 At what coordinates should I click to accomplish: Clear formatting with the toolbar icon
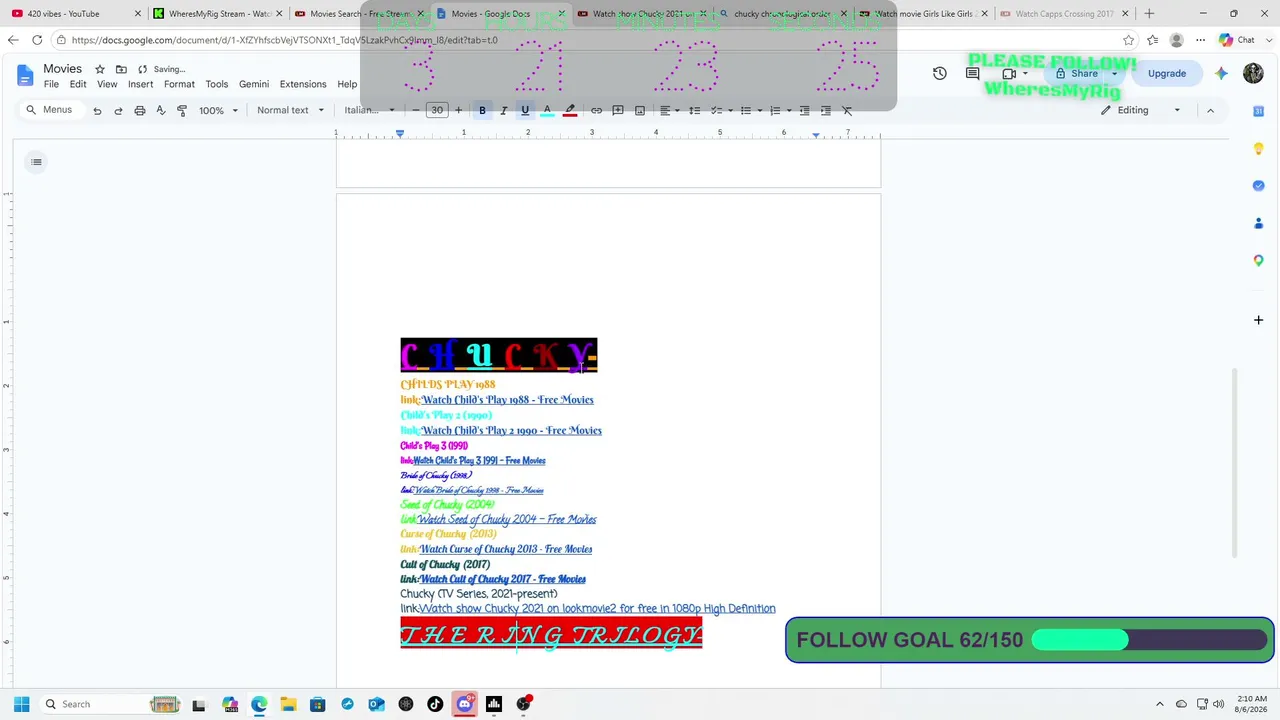[x=847, y=110]
